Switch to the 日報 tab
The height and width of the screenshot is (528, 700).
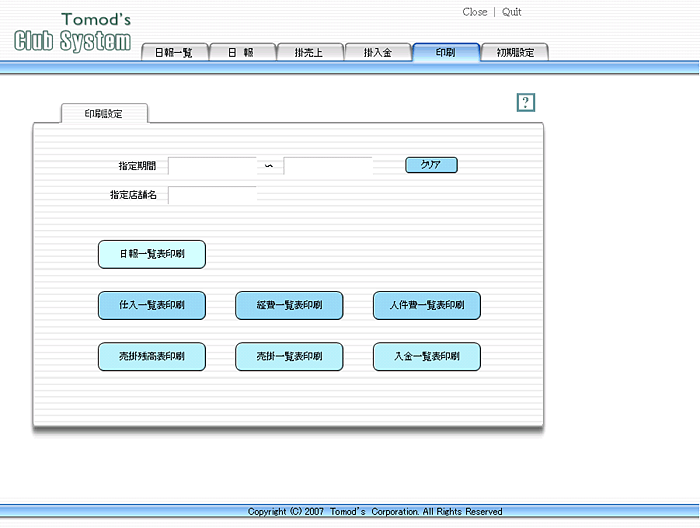(x=241, y=53)
